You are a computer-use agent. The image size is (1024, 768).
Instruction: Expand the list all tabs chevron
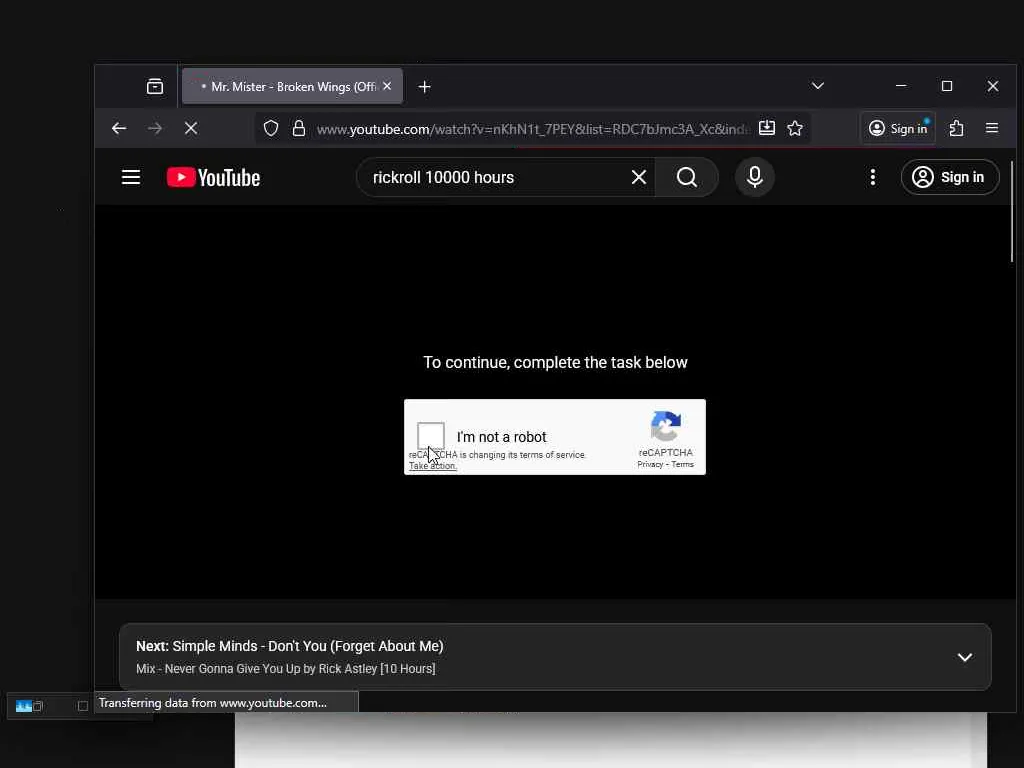pyautogui.click(x=818, y=86)
